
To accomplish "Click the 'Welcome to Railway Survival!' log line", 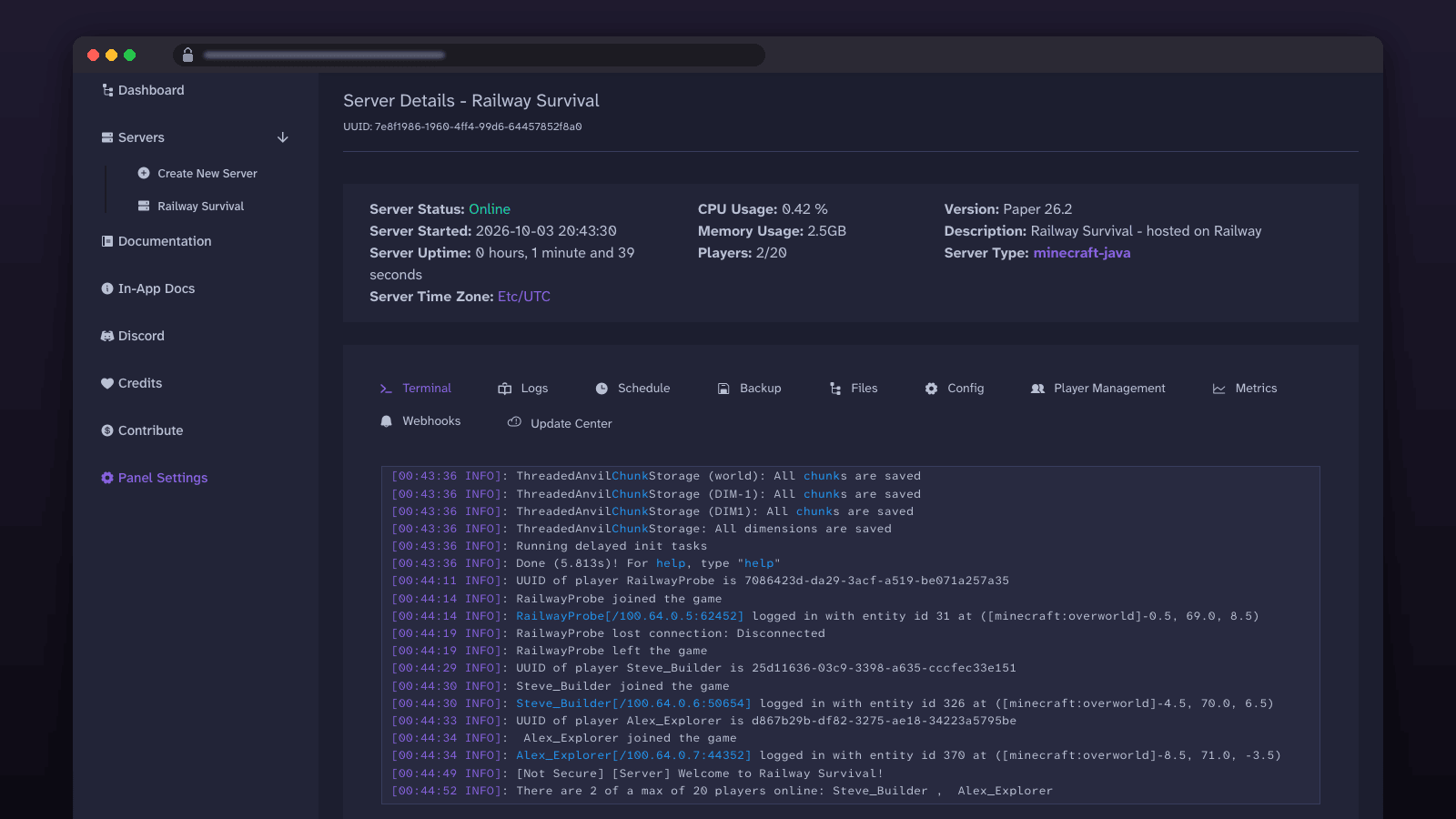I will pyautogui.click(x=637, y=773).
